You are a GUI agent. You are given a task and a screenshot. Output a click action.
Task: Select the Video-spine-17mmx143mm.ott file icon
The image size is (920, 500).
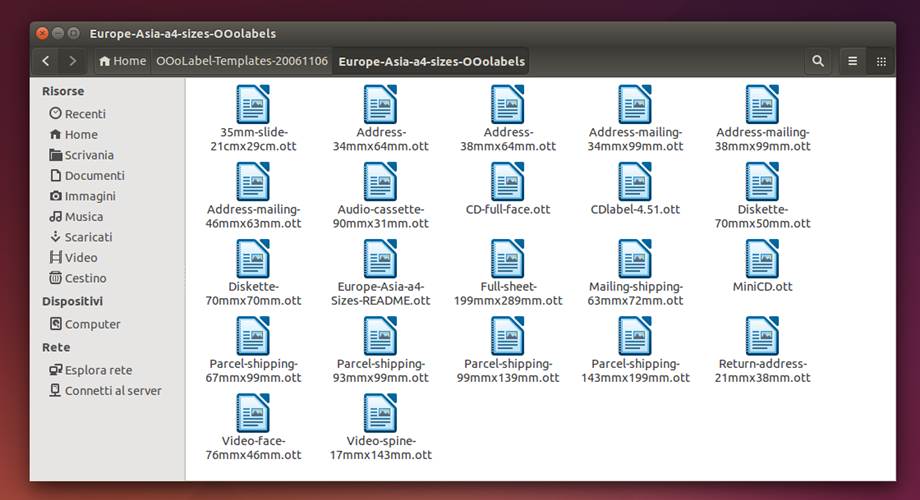pyautogui.click(x=380, y=413)
